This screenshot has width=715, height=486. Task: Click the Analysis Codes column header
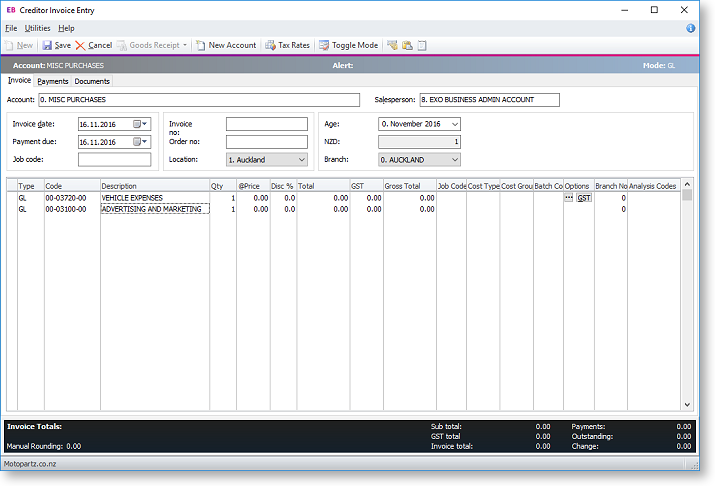click(x=653, y=186)
